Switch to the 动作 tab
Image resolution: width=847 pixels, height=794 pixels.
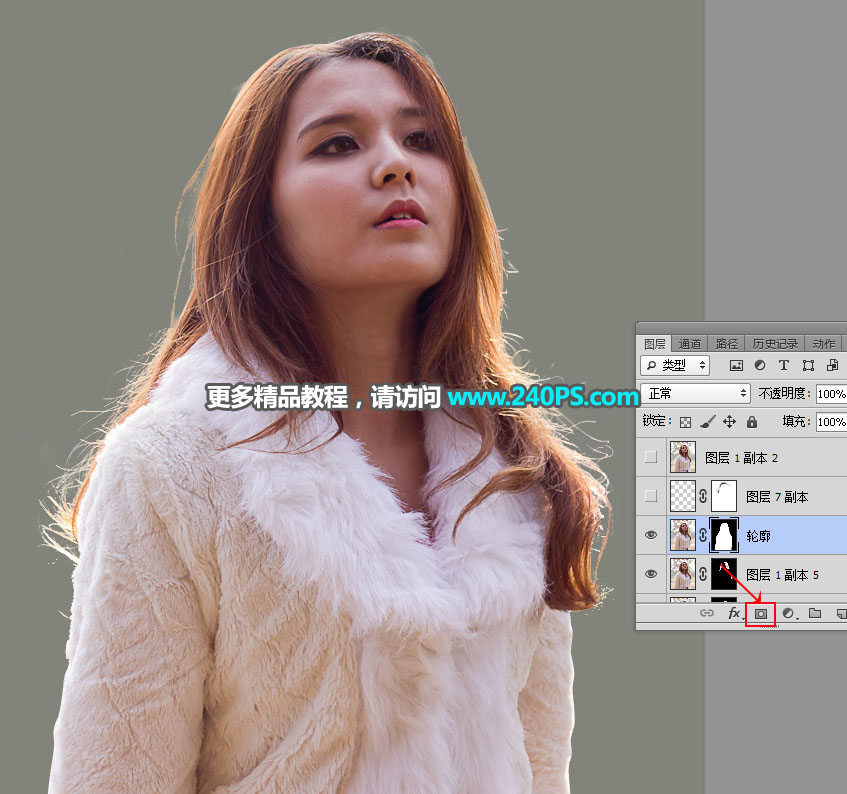824,344
